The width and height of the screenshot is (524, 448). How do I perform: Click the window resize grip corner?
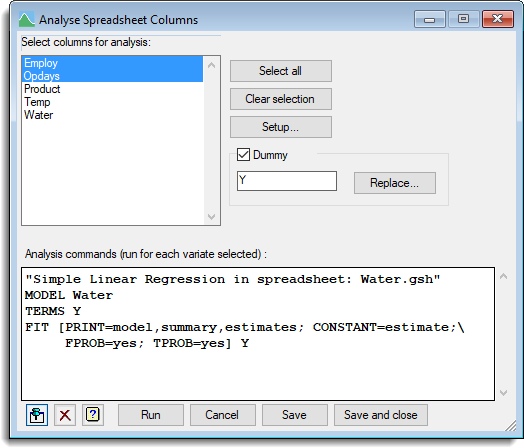(511, 426)
